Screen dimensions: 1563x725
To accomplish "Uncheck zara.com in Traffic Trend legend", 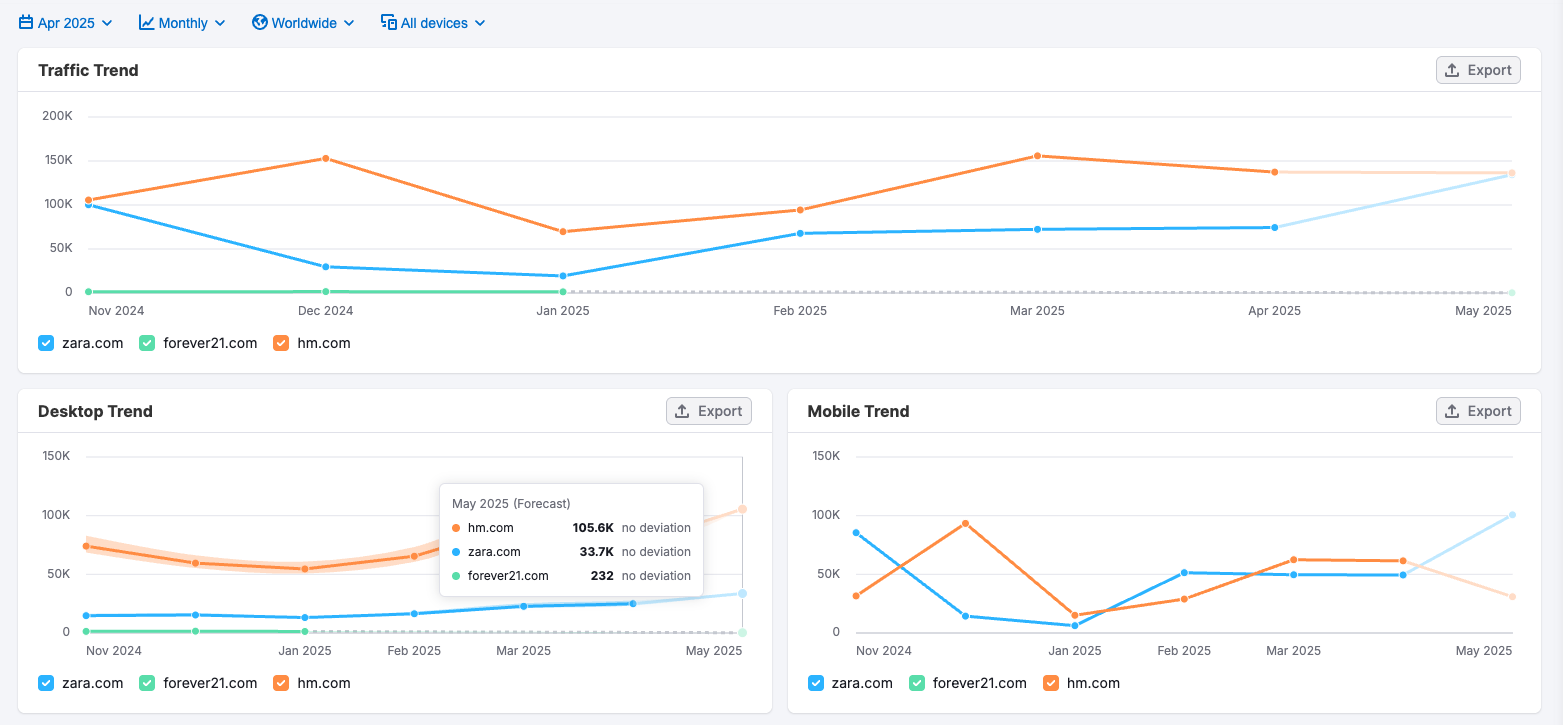I will click(46, 343).
